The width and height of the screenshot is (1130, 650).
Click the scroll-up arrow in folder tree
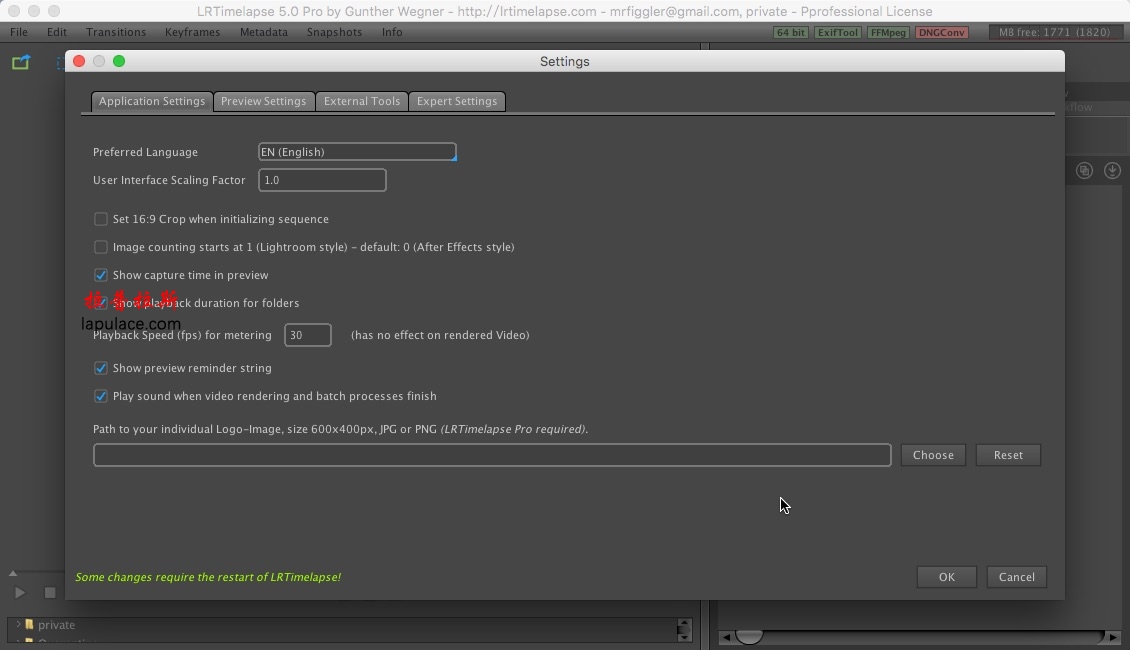[x=684, y=623]
